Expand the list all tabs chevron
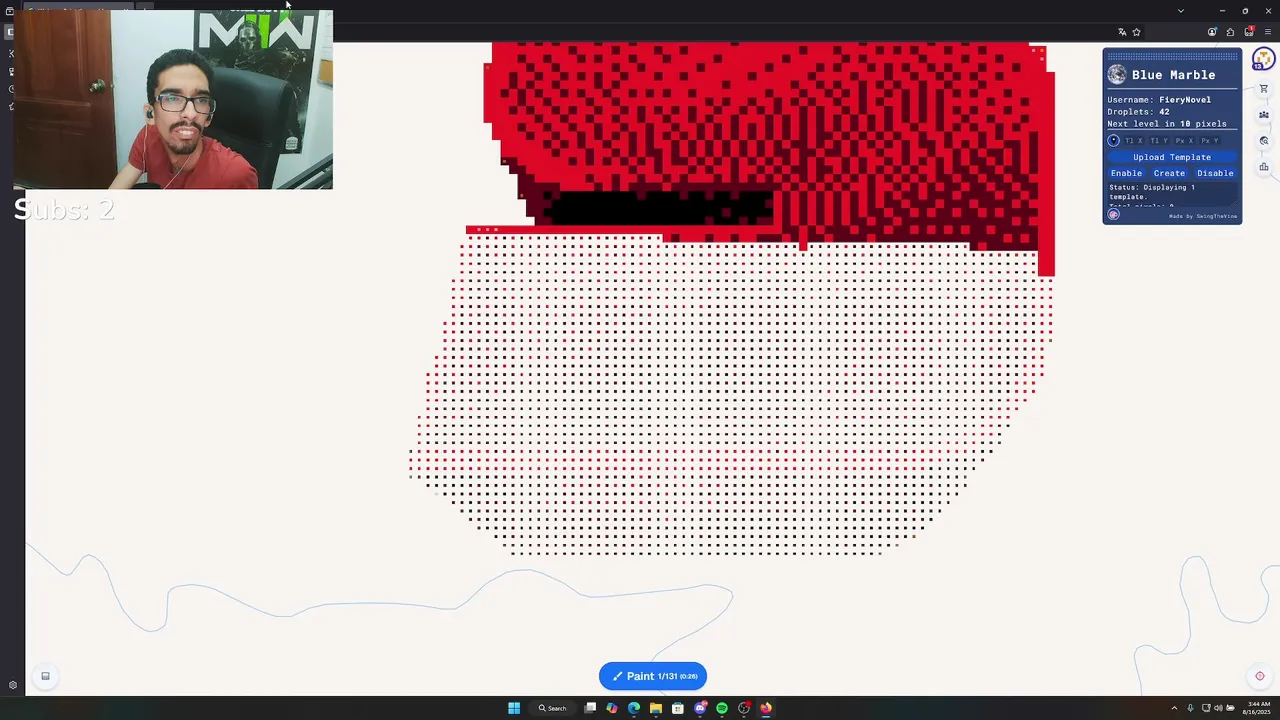 click(1181, 11)
